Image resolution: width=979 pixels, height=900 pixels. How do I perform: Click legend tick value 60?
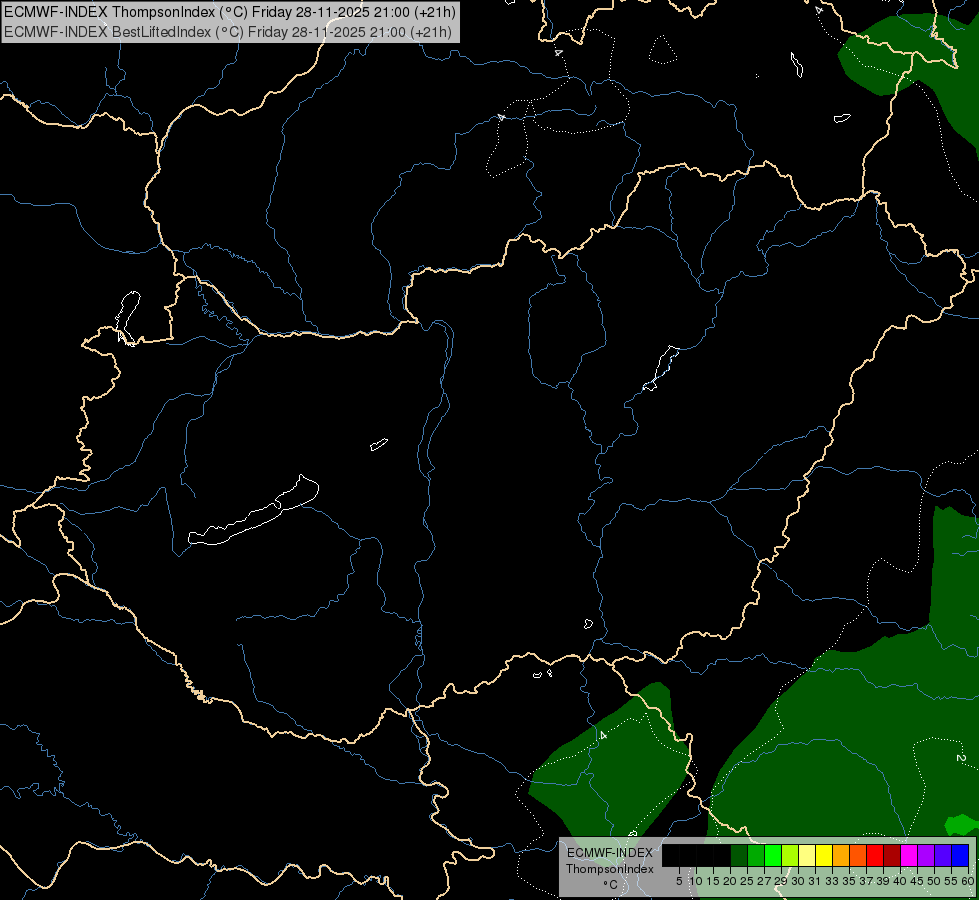point(968,881)
